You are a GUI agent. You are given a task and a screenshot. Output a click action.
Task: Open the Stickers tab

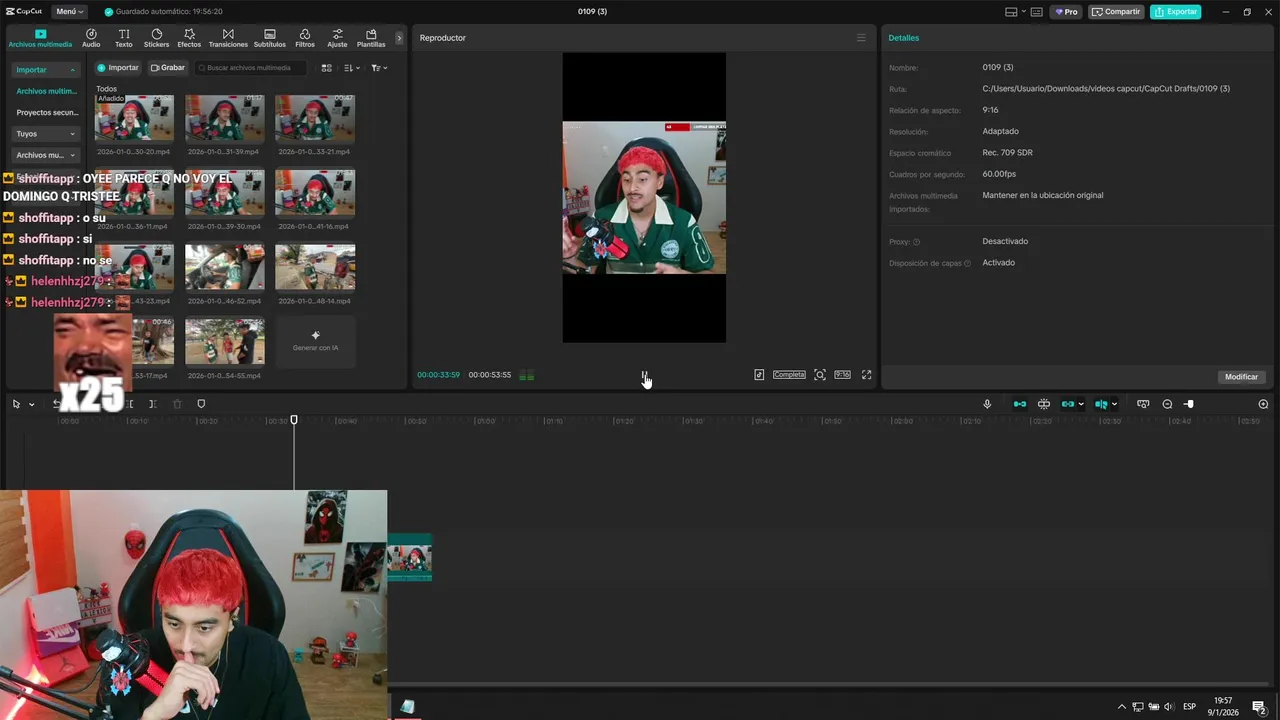point(156,38)
